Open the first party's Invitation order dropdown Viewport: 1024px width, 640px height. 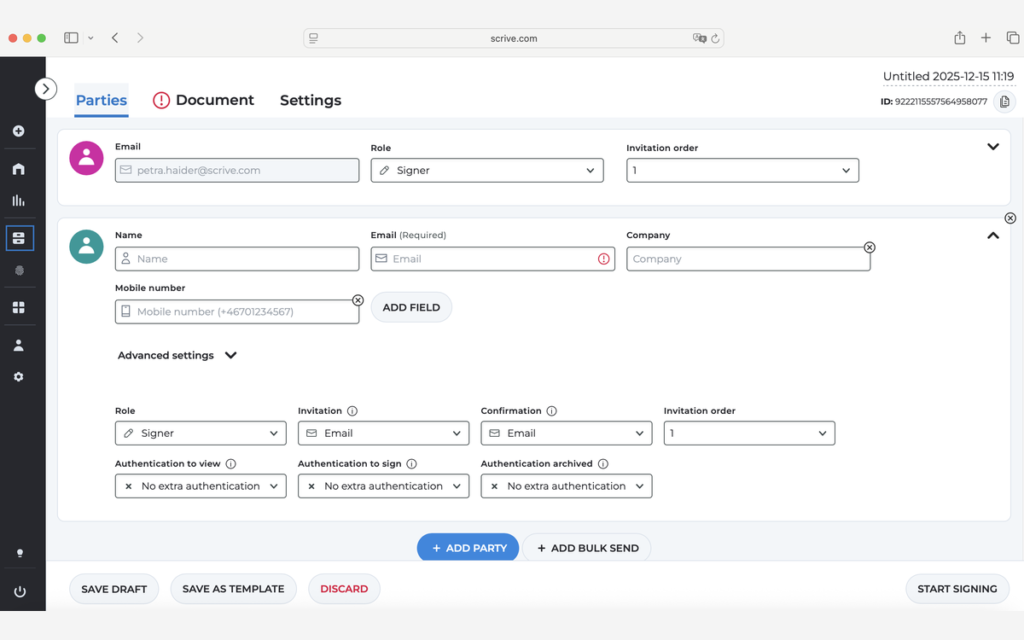click(x=743, y=170)
